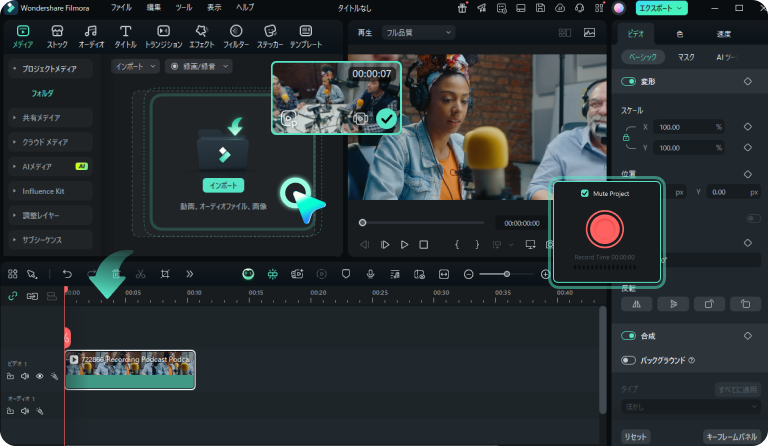Toggle the 合成 (Compositing) switch

coord(628,336)
